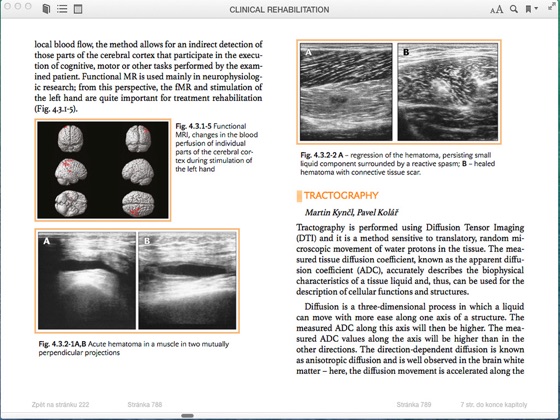Click the '(Fig. 4.3.1-5)' reference in text
Image resolution: width=560 pixels, height=420 pixels.
pos(56,109)
